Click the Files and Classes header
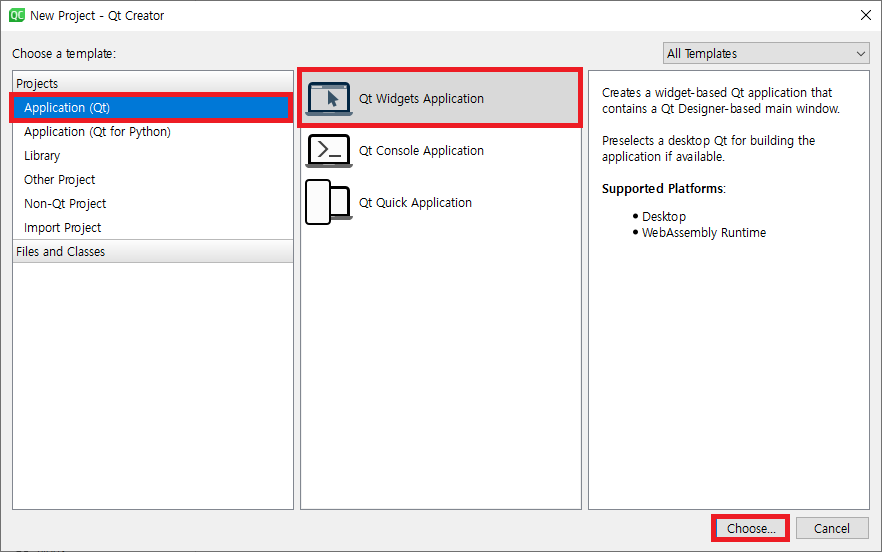The image size is (882, 552). pos(152,252)
